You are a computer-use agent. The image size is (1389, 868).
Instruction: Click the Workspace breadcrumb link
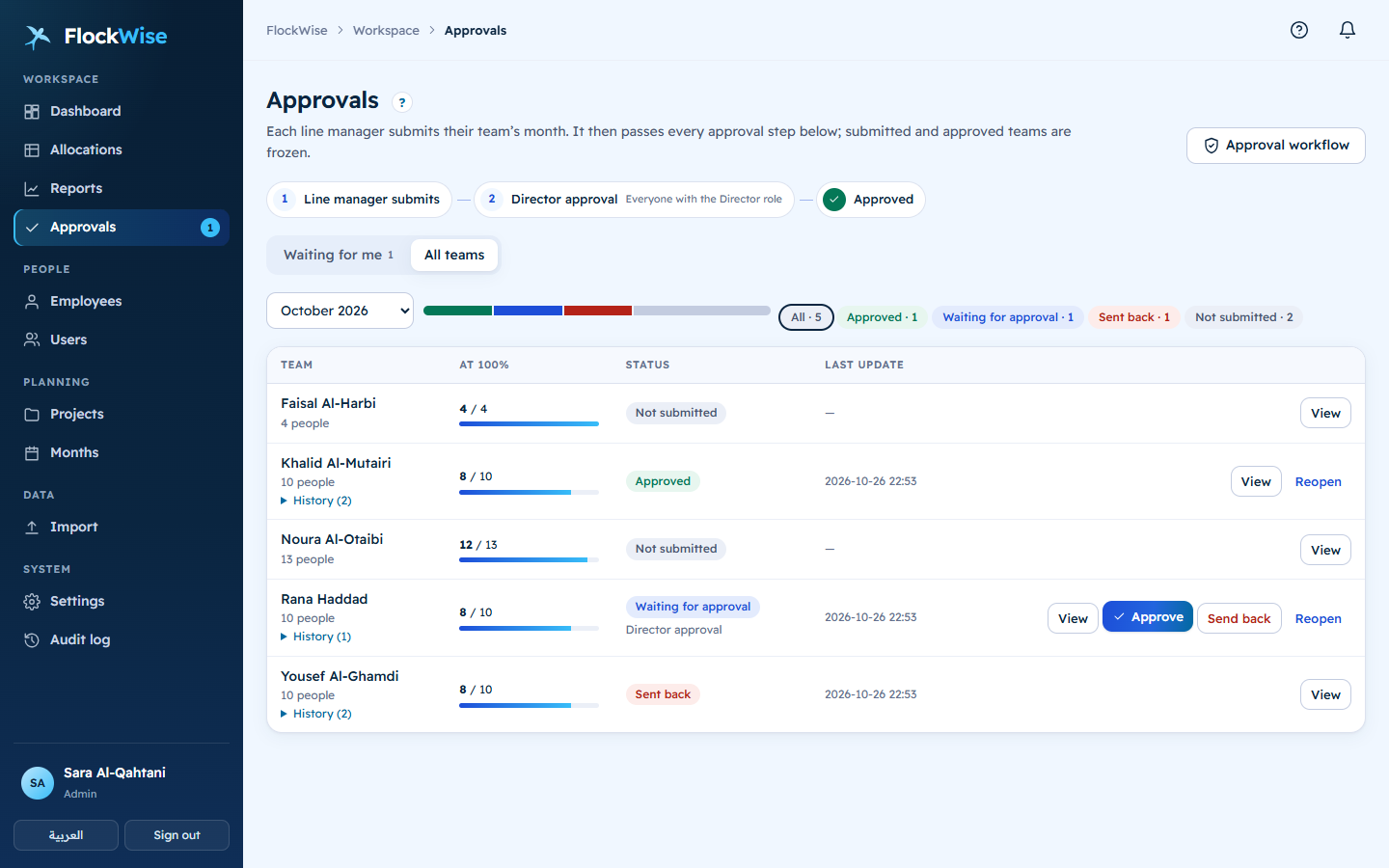tap(386, 31)
